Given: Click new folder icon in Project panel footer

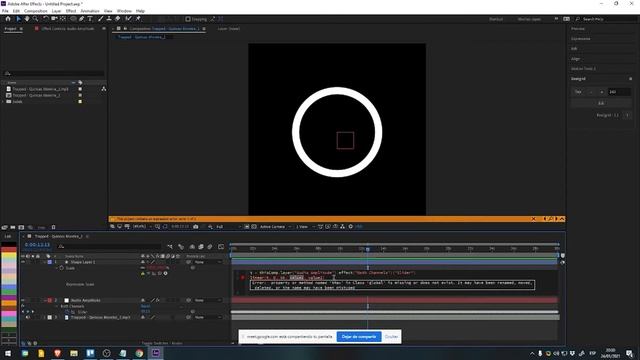Looking at the screenshot, I should pos(13,227).
